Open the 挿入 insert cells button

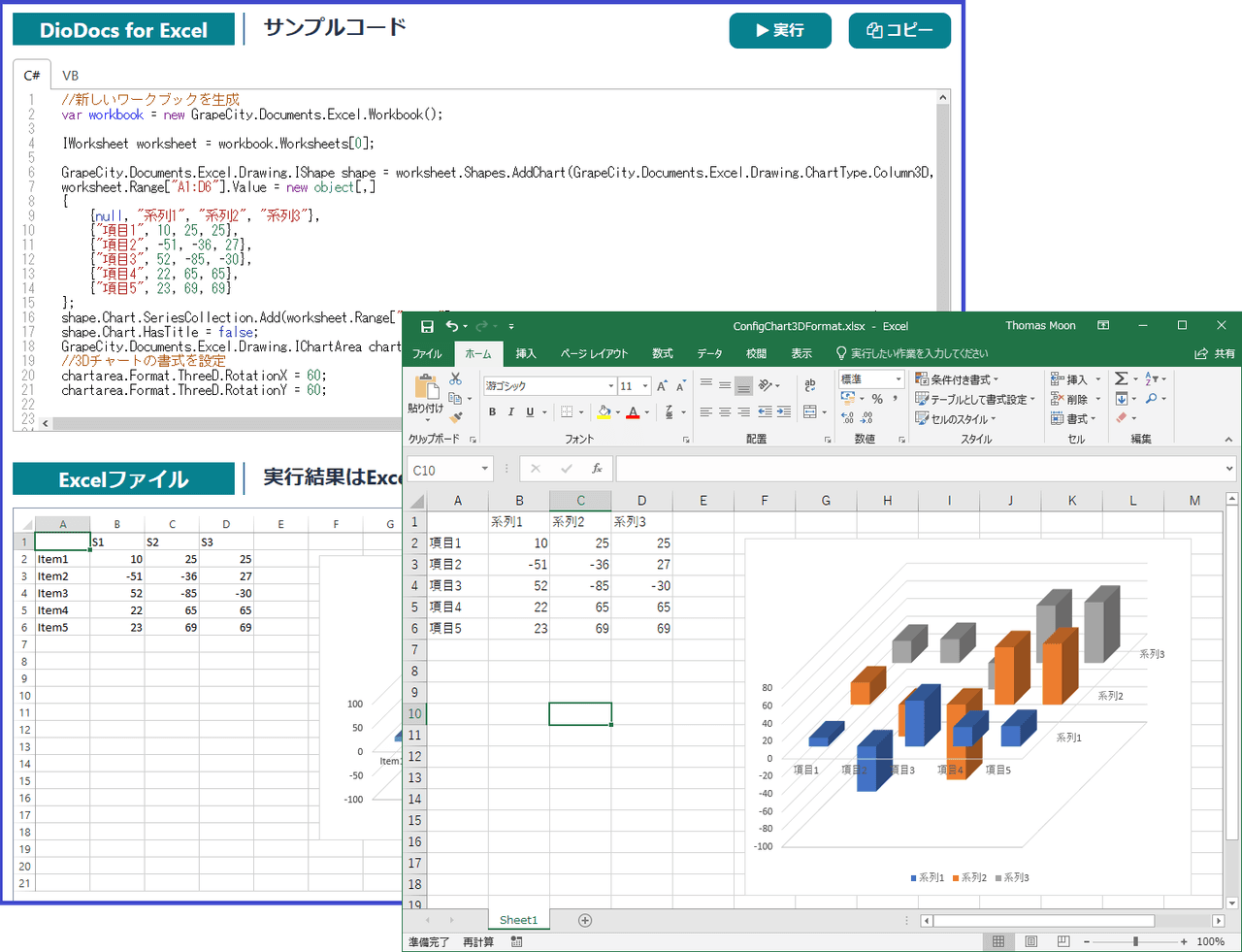pos(1075,379)
